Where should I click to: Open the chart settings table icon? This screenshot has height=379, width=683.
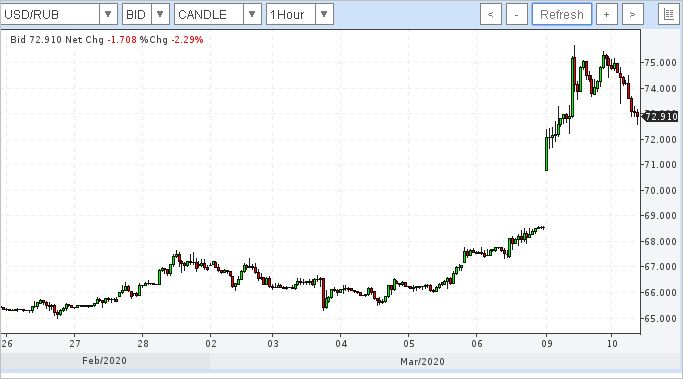tap(669, 14)
